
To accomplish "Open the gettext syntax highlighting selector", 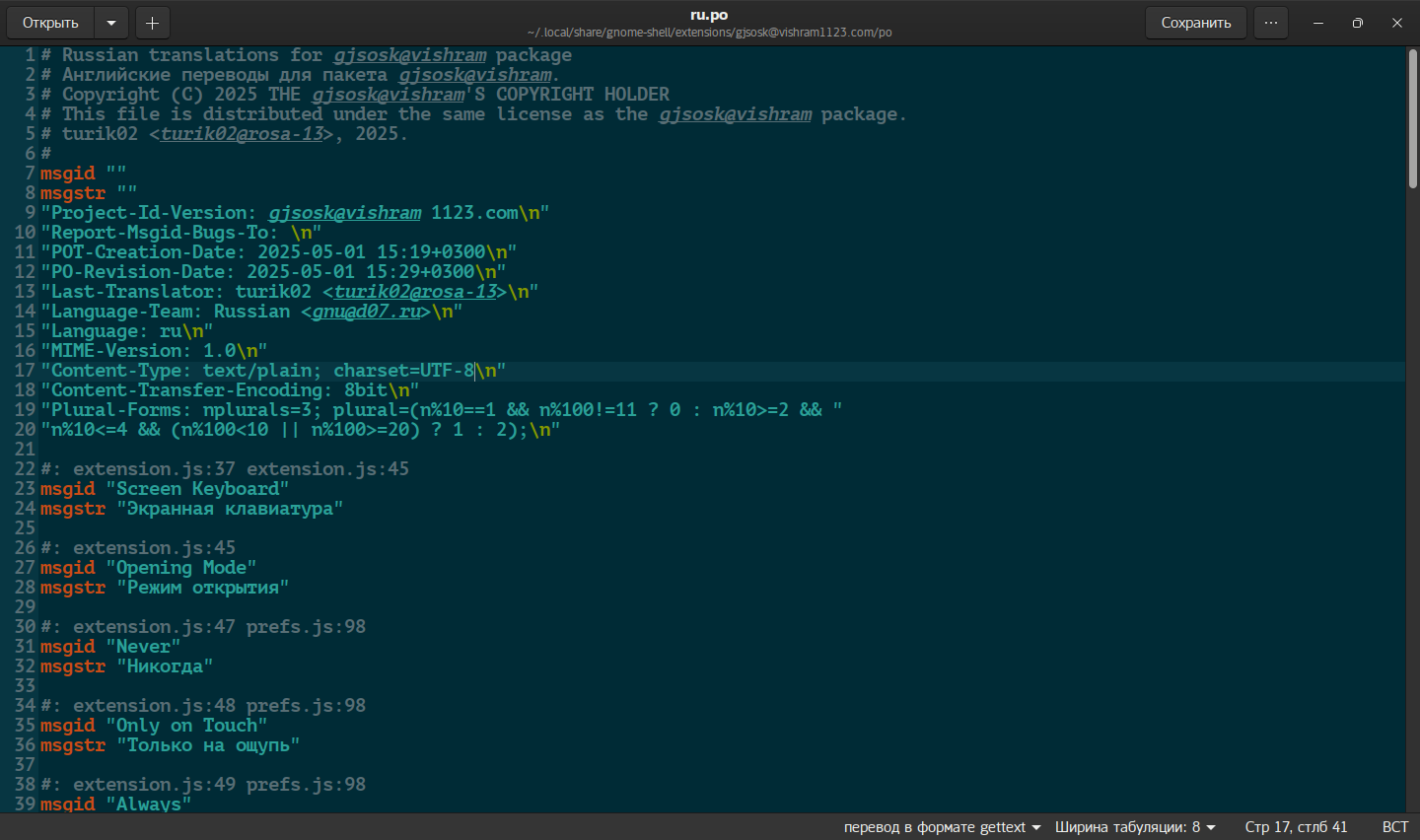I will point(942,827).
